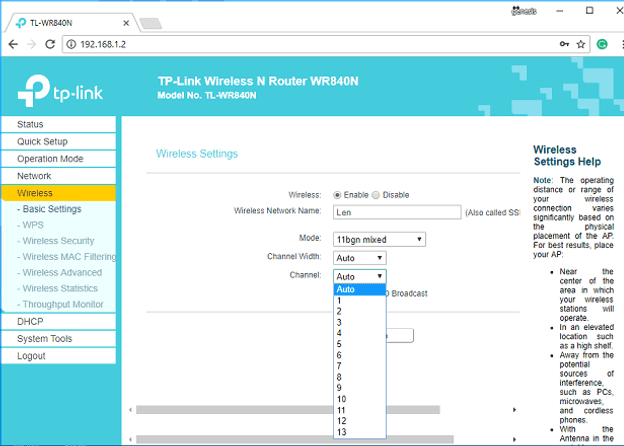Click Logout in the sidebar
The image size is (624, 446).
click(x=58, y=356)
